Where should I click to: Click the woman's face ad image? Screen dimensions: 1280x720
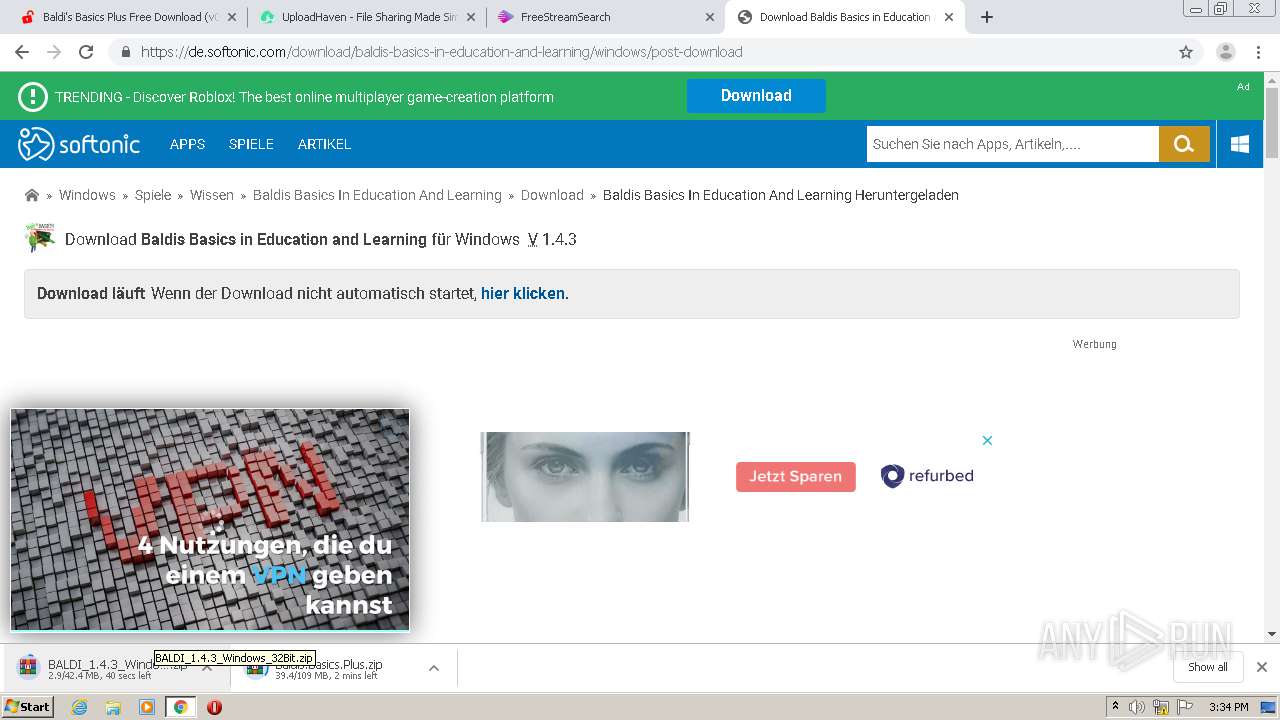click(585, 476)
